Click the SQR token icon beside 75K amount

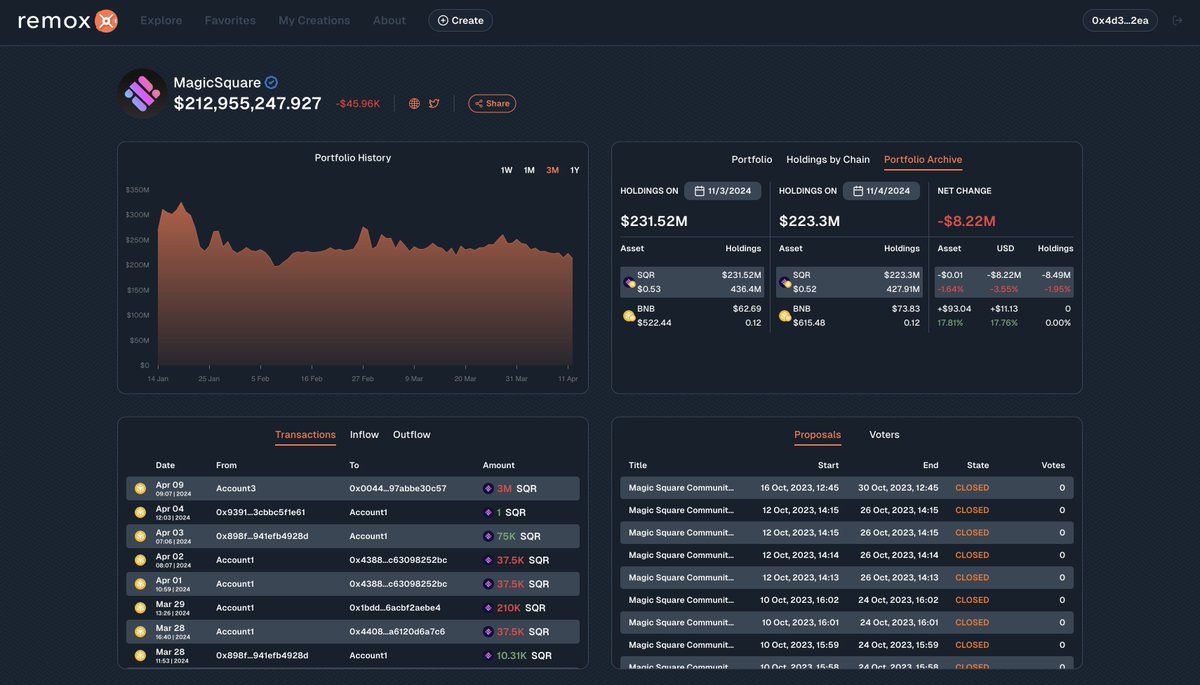488,536
